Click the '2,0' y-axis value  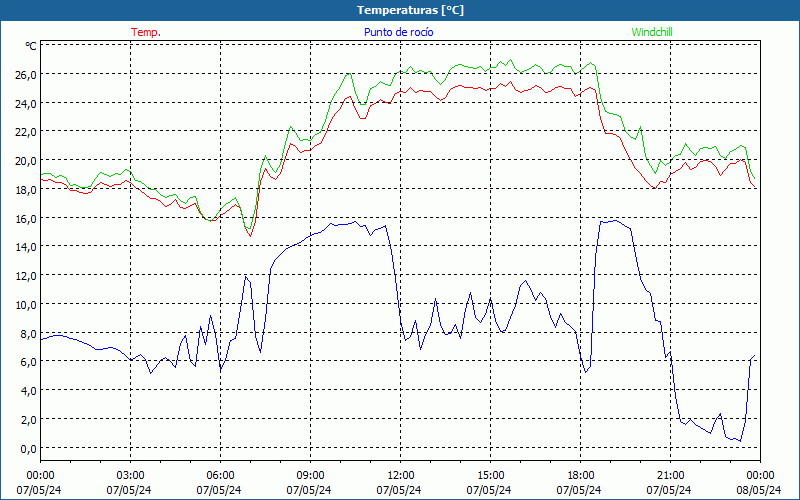29,420
